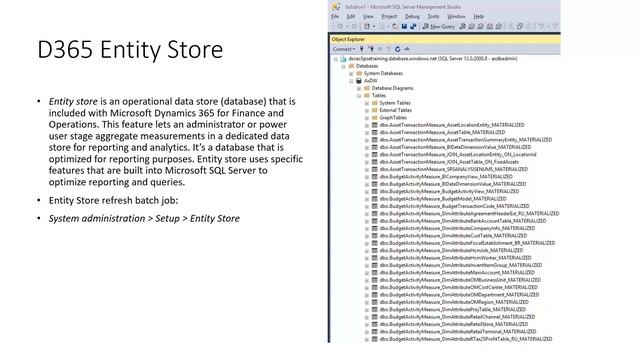Select BudgetActivityMeasure_DimAttributeOMRegion_MATERIALIZED table
Screen dimensions: 640x360
[x=454, y=302]
